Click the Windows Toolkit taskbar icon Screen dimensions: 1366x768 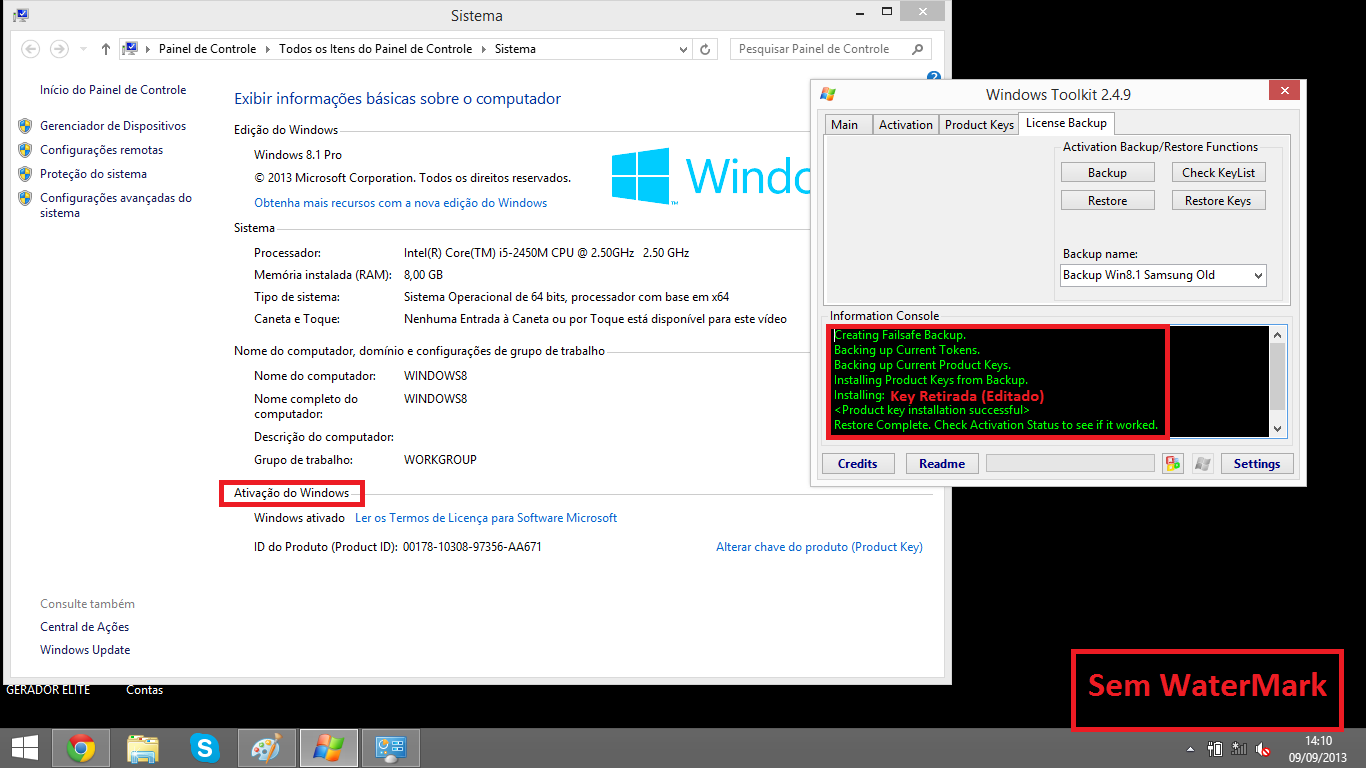[328, 747]
